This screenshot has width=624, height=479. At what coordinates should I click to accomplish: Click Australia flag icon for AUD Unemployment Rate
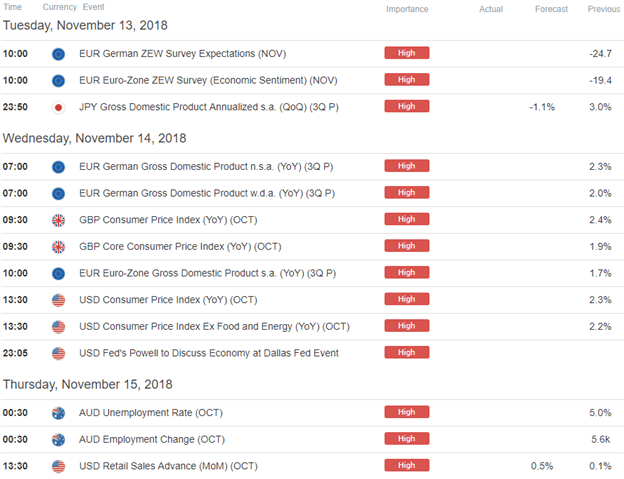(x=58, y=413)
